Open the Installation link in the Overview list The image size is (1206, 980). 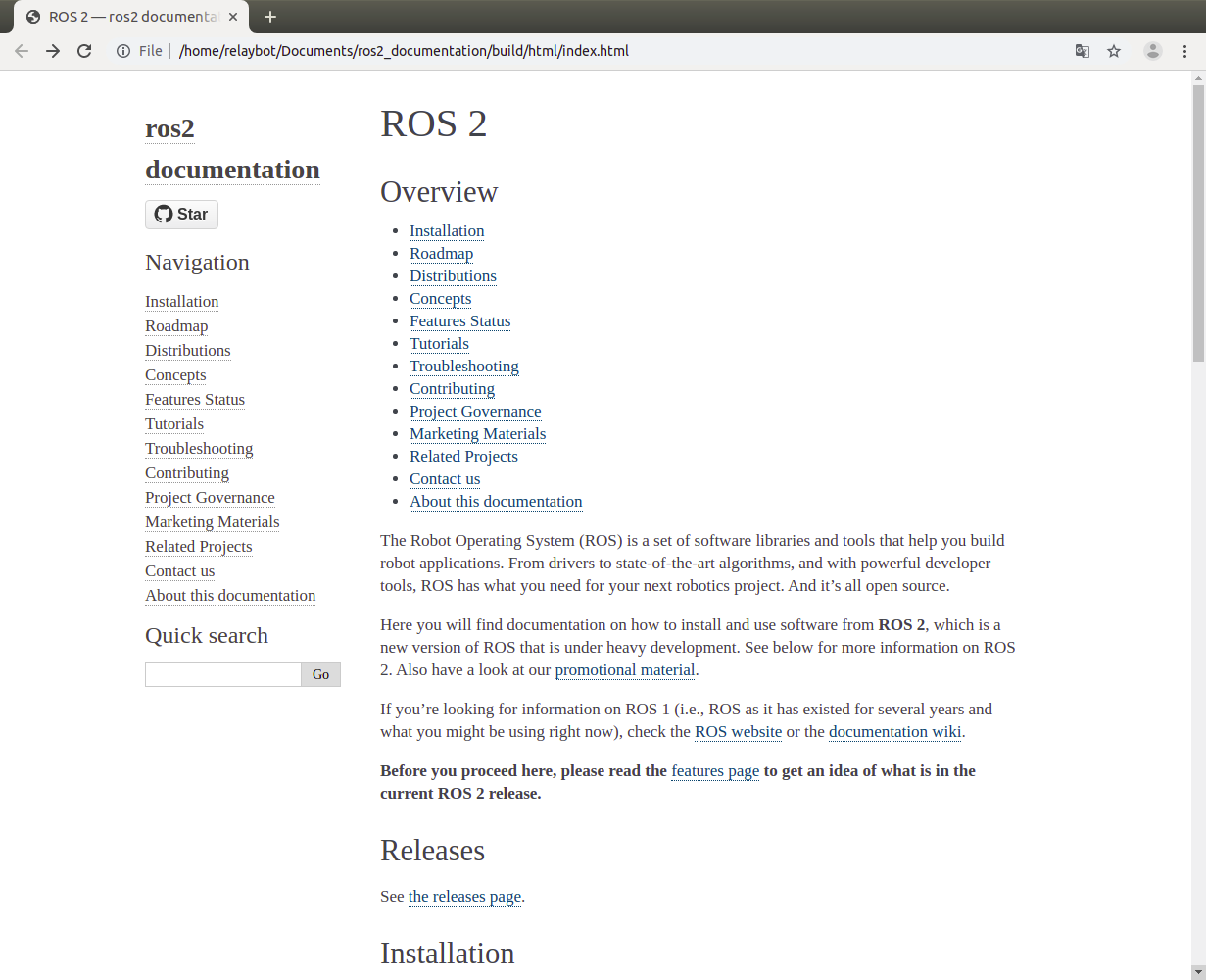[447, 230]
